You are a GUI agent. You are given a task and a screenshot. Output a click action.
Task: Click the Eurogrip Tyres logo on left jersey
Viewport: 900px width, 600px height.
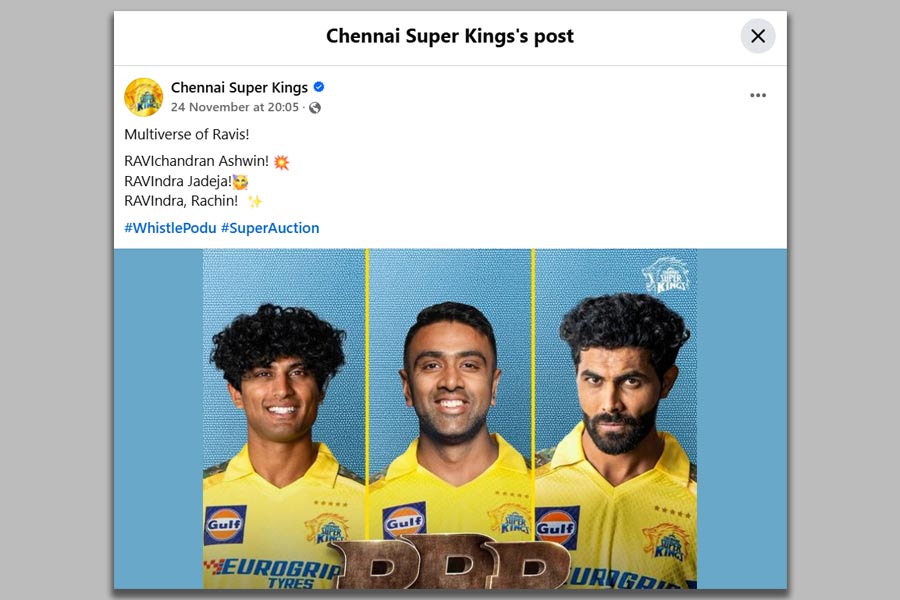click(273, 573)
